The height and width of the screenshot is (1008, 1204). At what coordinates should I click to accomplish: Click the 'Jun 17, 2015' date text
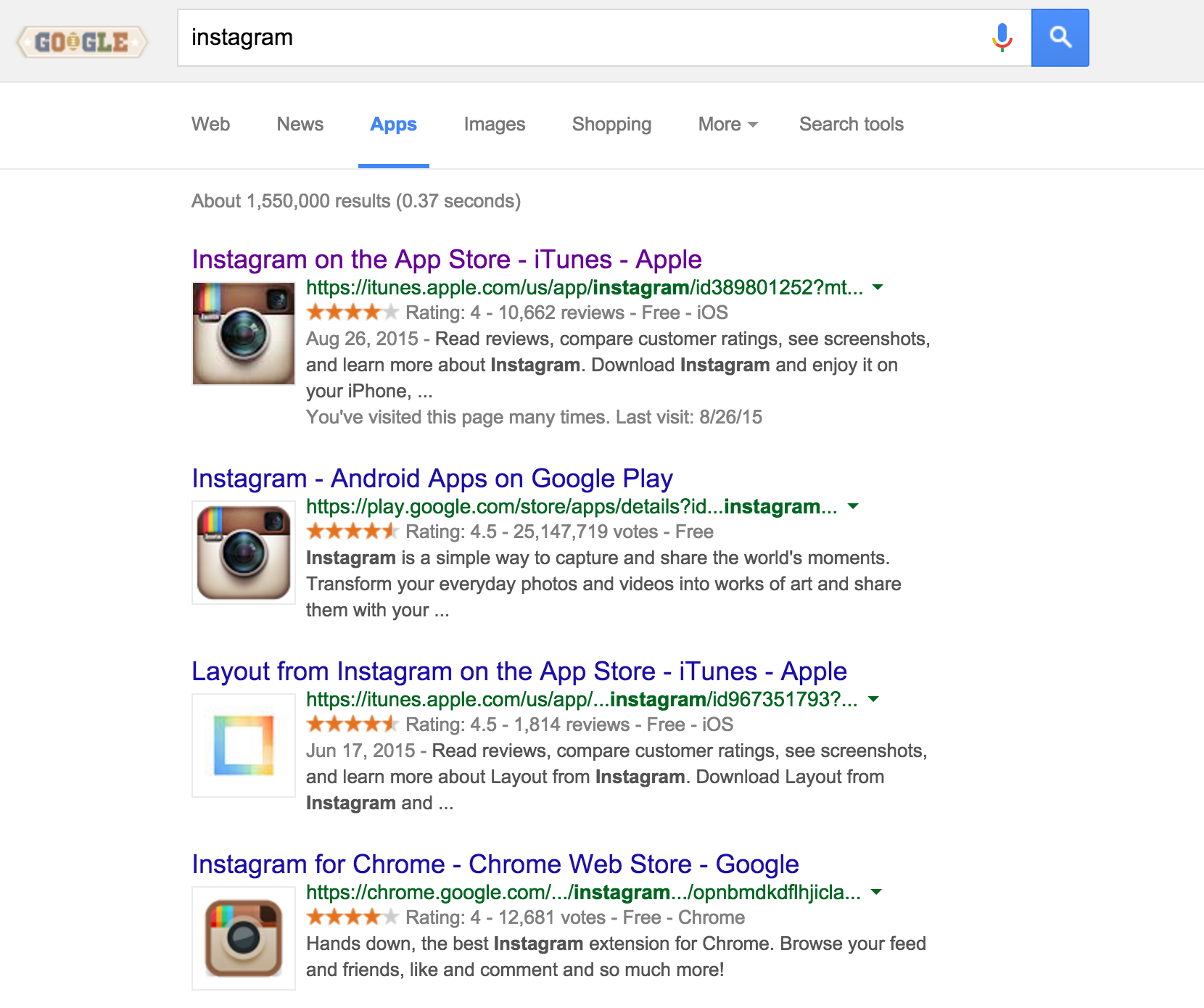click(360, 751)
